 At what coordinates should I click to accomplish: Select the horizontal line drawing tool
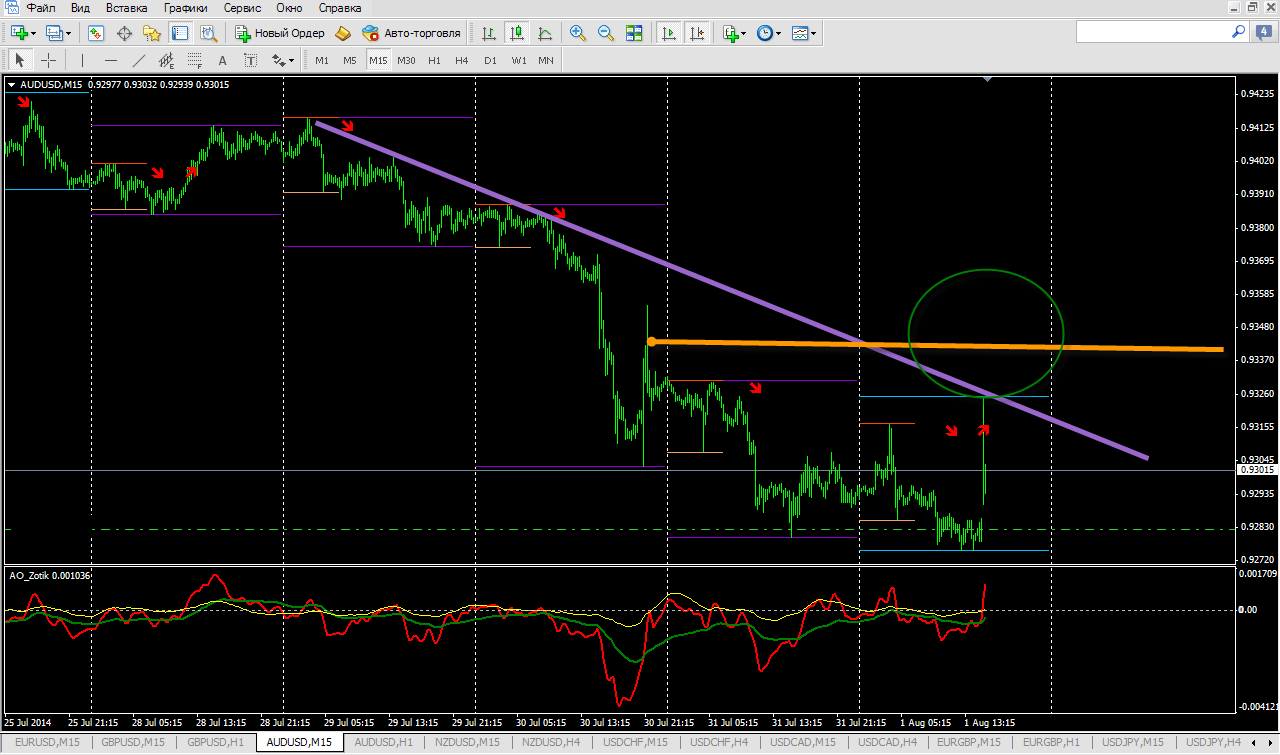pyautogui.click(x=110, y=60)
